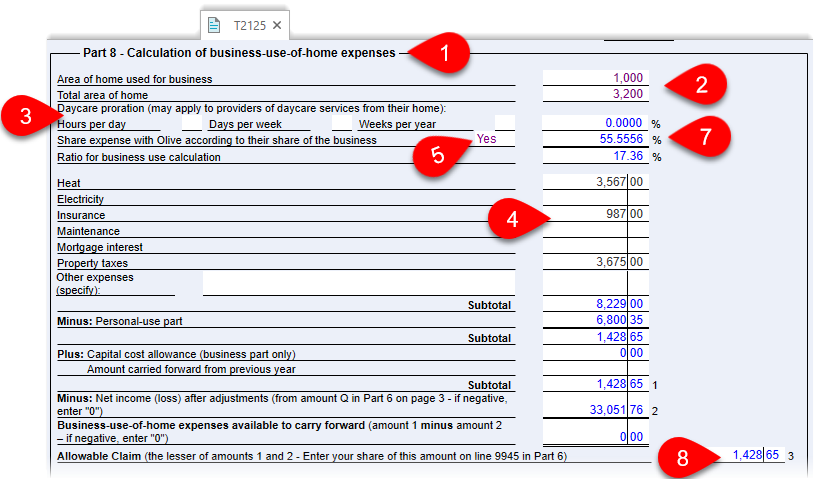The height and width of the screenshot is (479, 818).
Task: Edit the Heat expense amount 3,567
Action: coord(595,182)
